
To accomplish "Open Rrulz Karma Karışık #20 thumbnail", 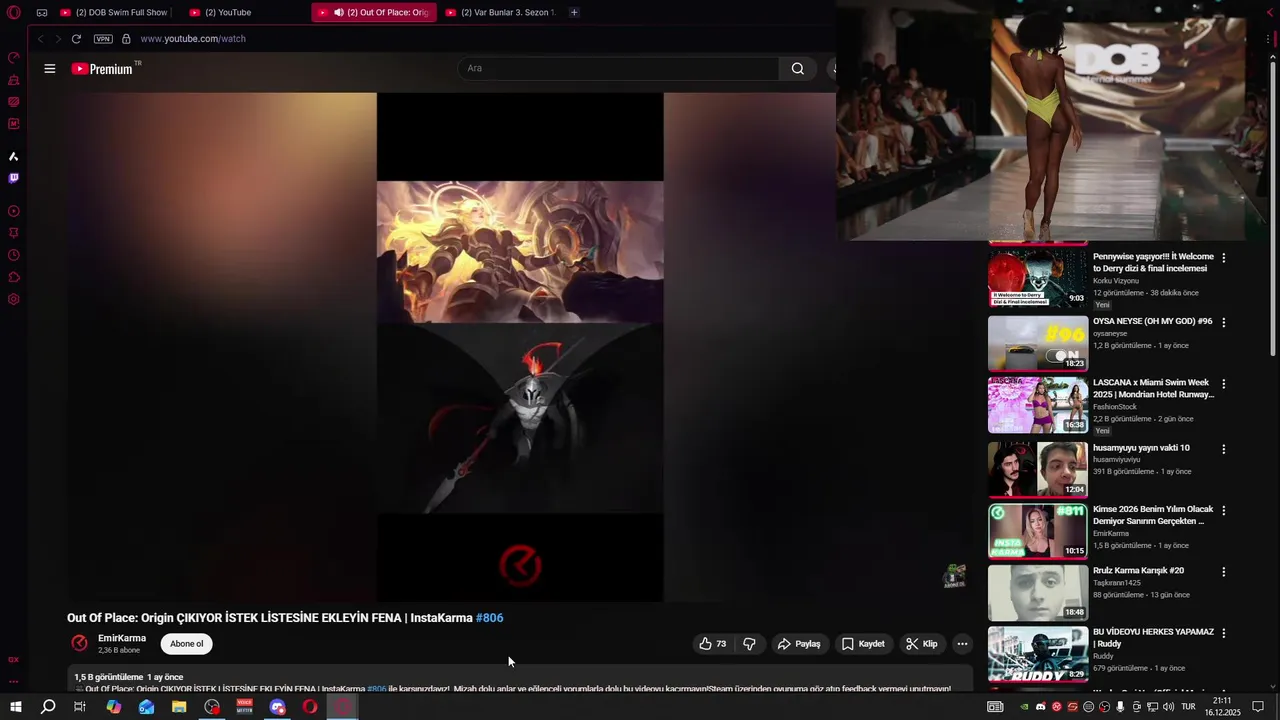I will pos(1038,593).
